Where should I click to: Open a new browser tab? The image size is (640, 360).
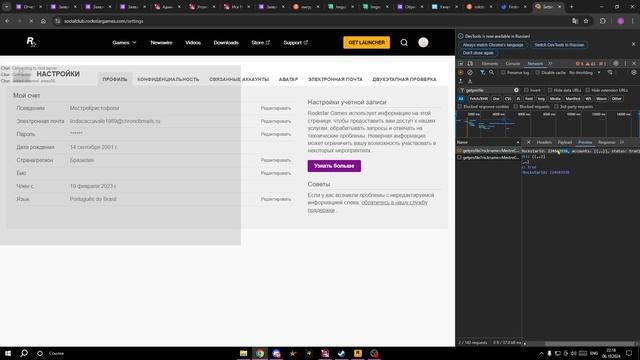click(571, 7)
